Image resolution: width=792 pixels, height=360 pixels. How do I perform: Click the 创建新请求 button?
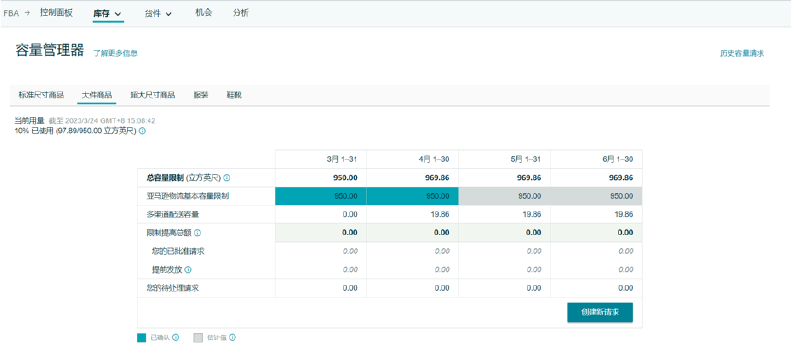600,313
